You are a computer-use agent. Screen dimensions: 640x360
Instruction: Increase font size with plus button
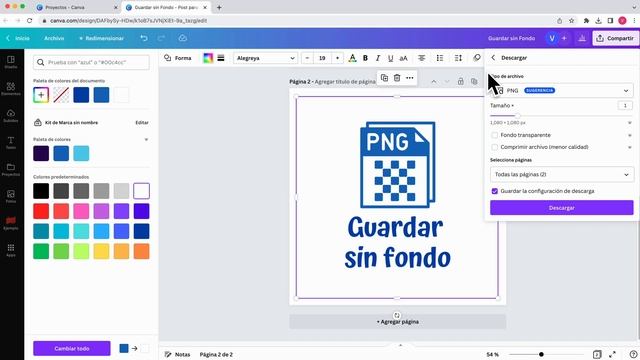pos(337,58)
